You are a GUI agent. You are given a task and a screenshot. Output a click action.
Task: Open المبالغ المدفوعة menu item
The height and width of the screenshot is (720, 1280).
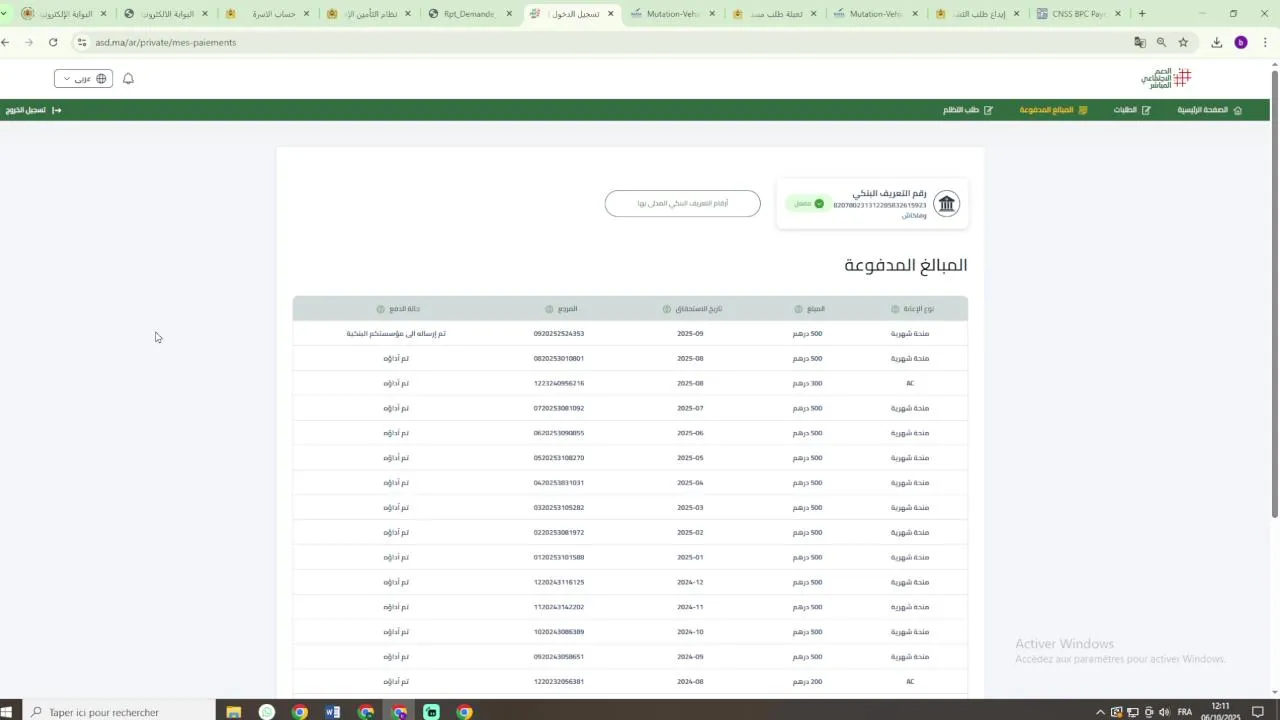[x=1053, y=110]
